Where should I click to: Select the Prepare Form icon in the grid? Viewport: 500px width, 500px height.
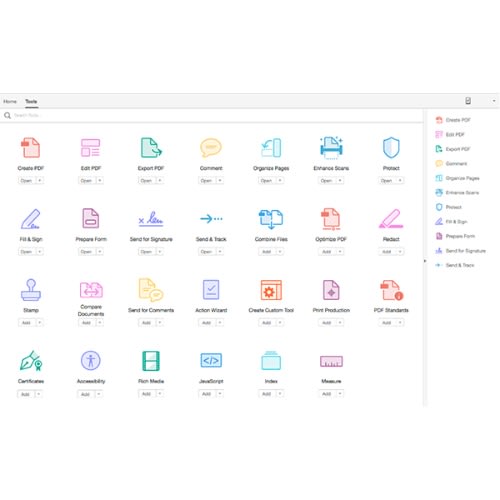coord(91,218)
